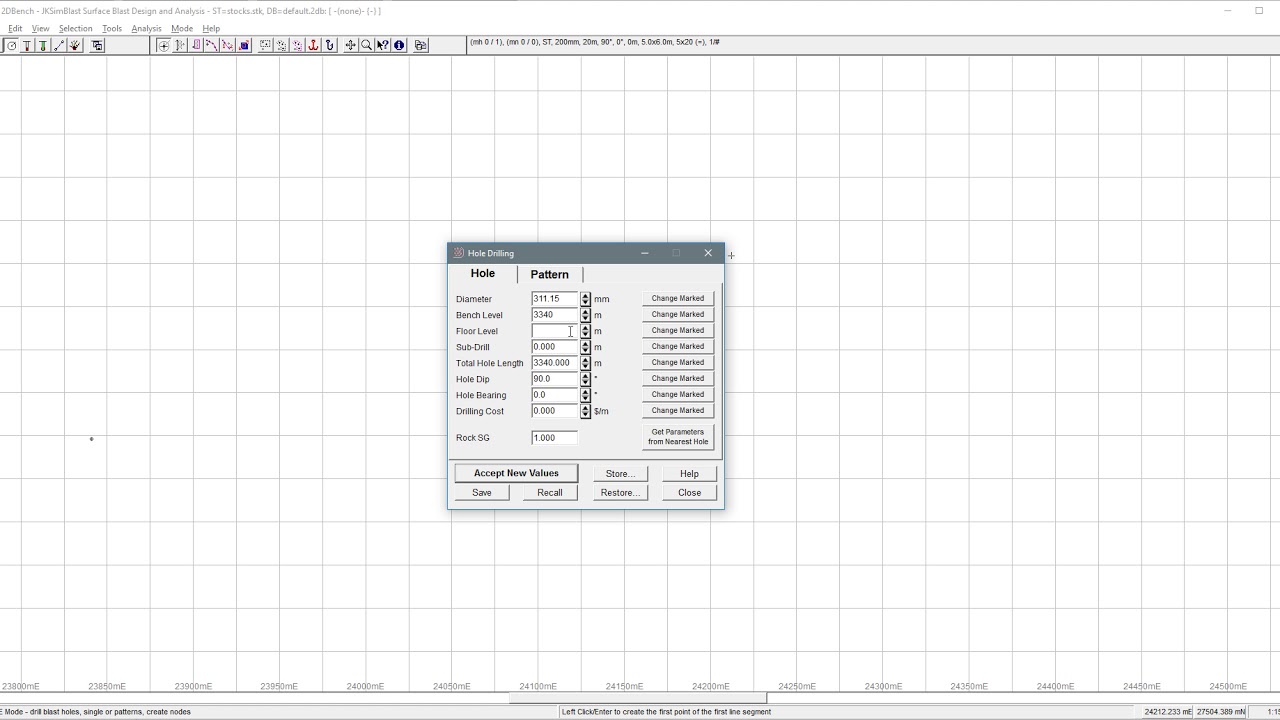Select the red drill hole mode icon
The image size is (1280, 720).
coord(27,45)
